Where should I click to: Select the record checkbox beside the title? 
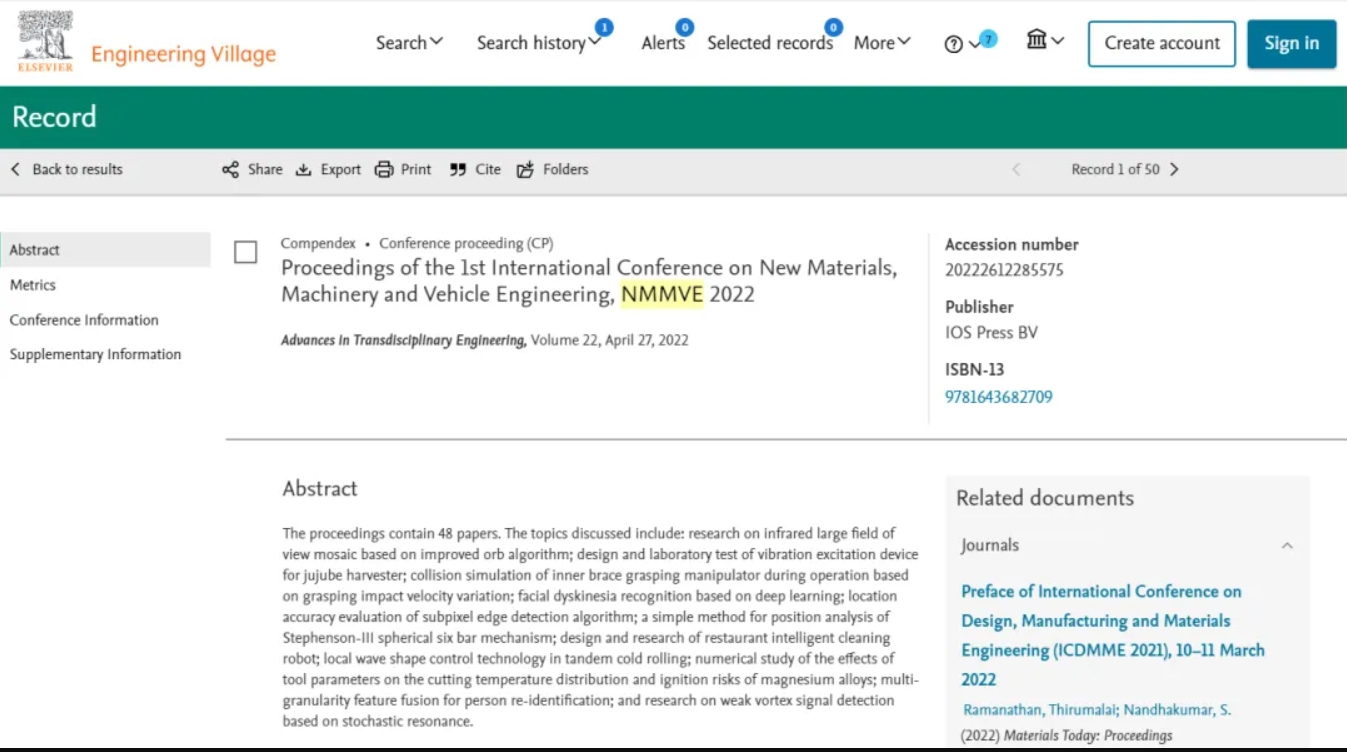(245, 253)
